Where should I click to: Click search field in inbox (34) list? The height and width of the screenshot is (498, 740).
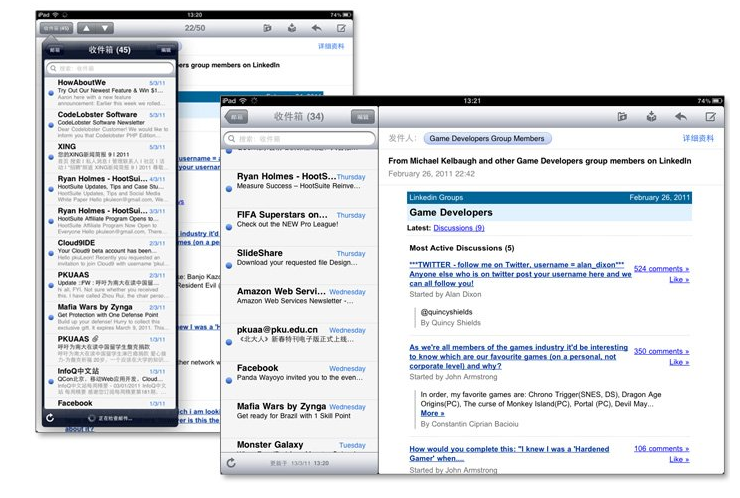point(300,138)
